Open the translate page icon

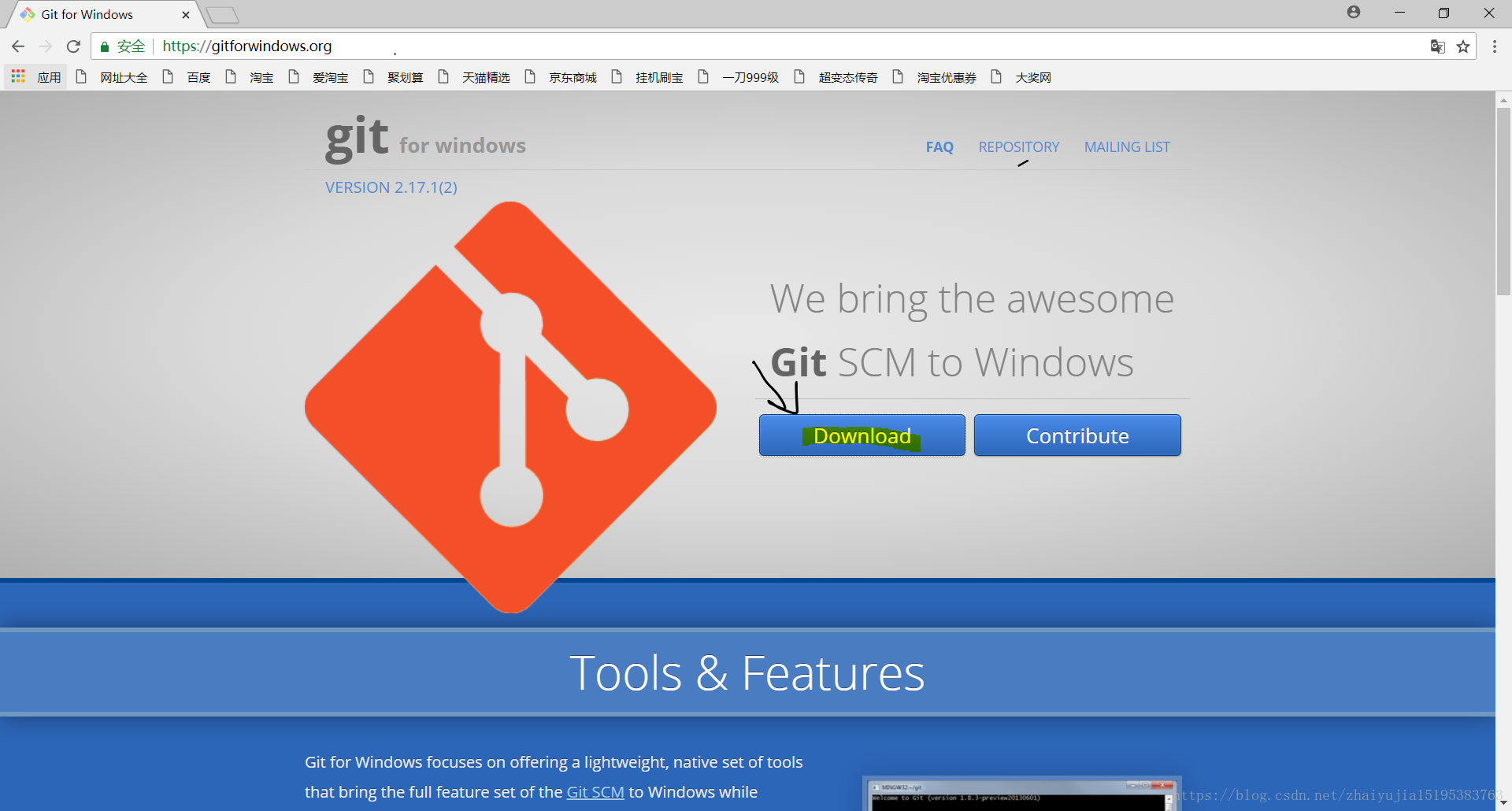click(1437, 46)
